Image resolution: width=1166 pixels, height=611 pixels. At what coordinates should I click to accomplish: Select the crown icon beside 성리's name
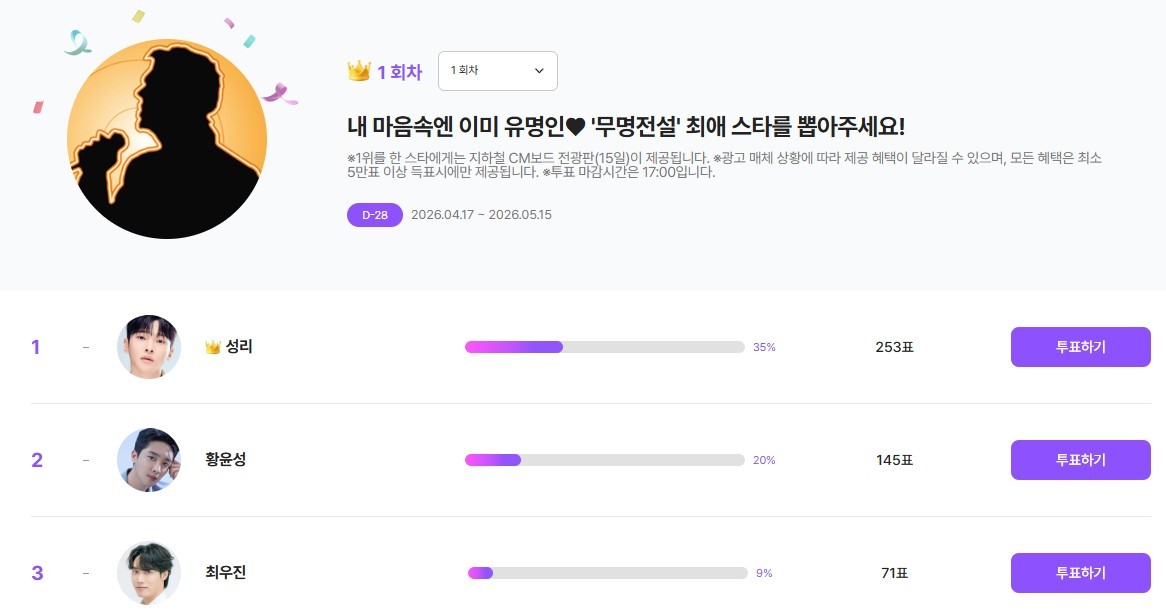pos(213,347)
